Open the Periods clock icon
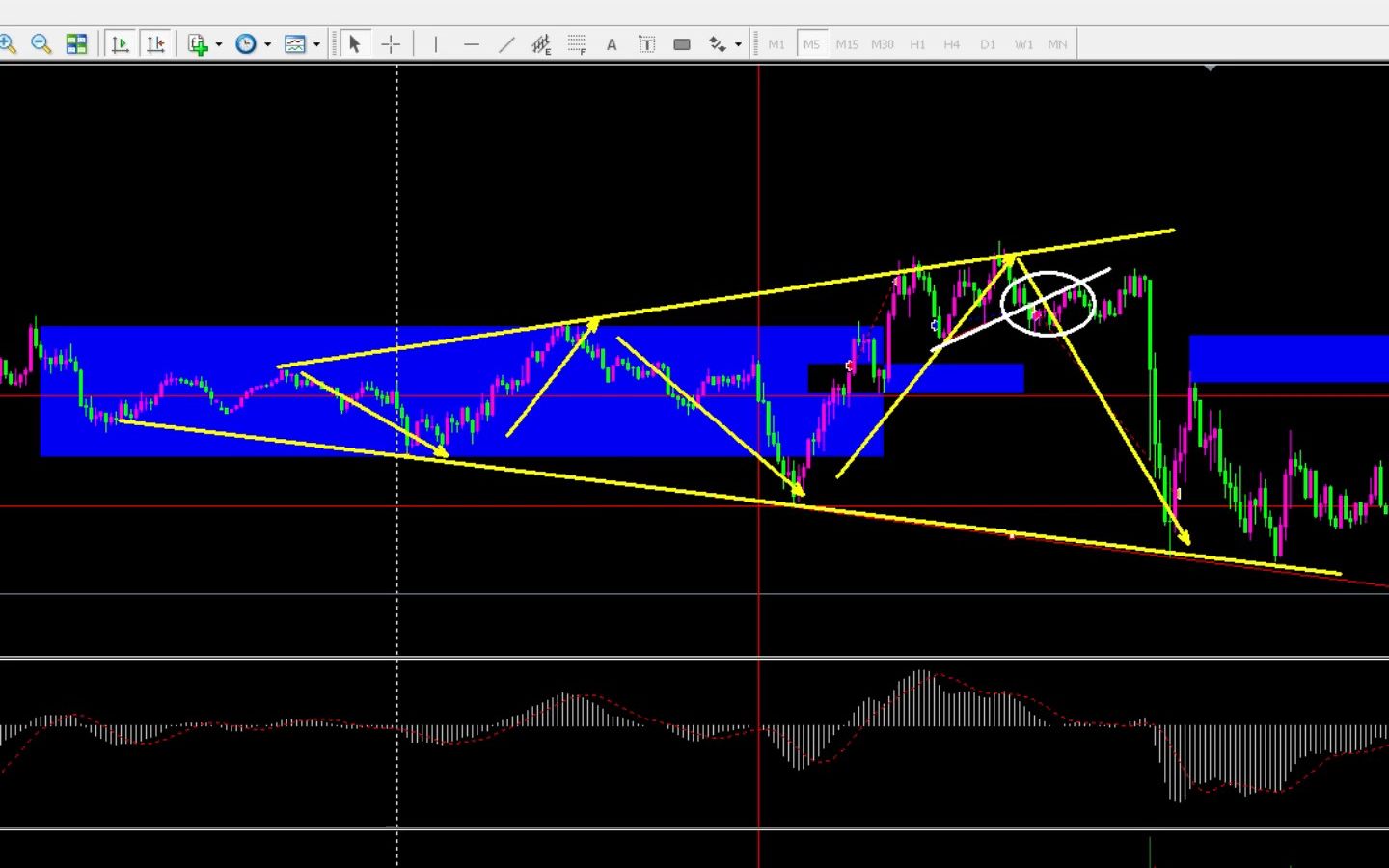Image resolution: width=1389 pixels, height=868 pixels. pyautogui.click(x=246, y=43)
